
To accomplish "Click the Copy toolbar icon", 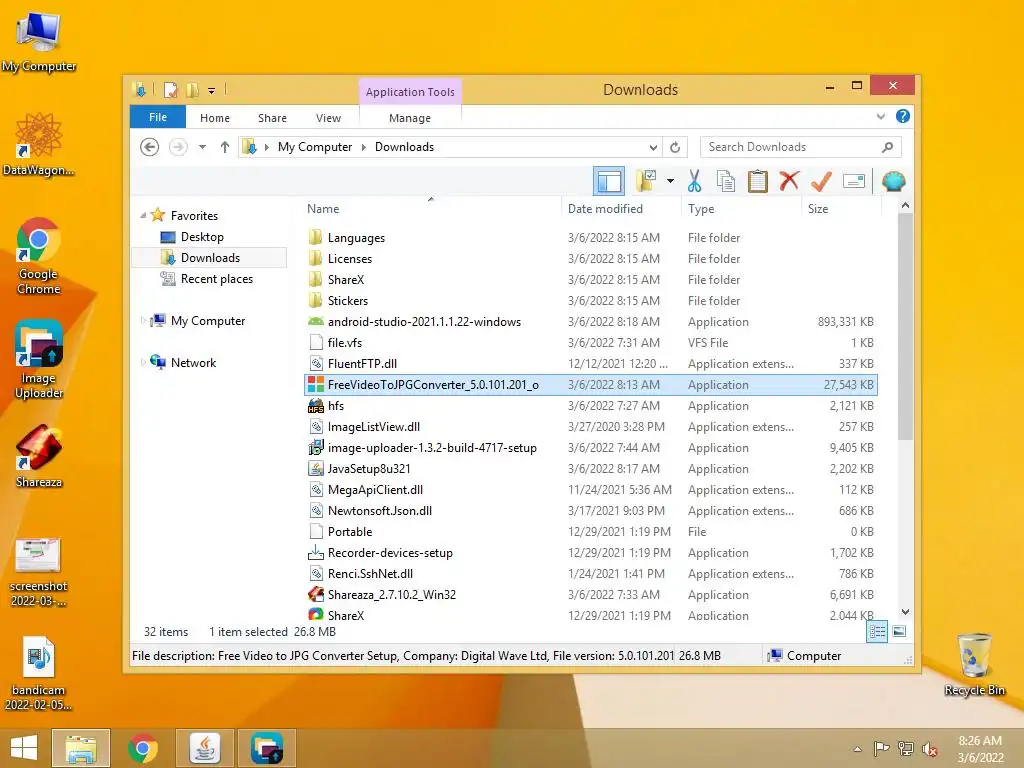I will (x=726, y=182).
